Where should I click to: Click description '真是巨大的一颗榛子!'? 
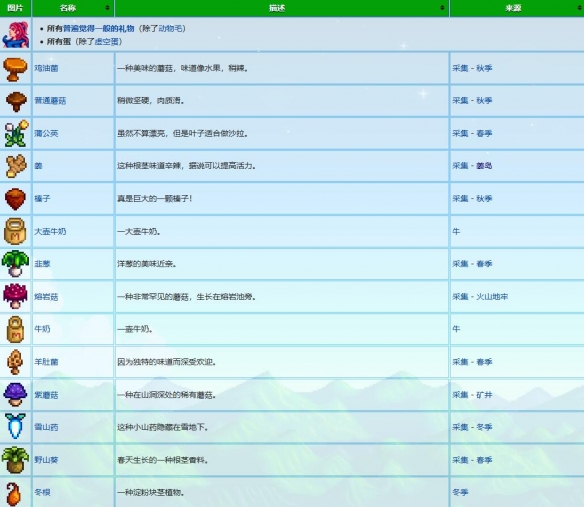[x=155, y=199]
